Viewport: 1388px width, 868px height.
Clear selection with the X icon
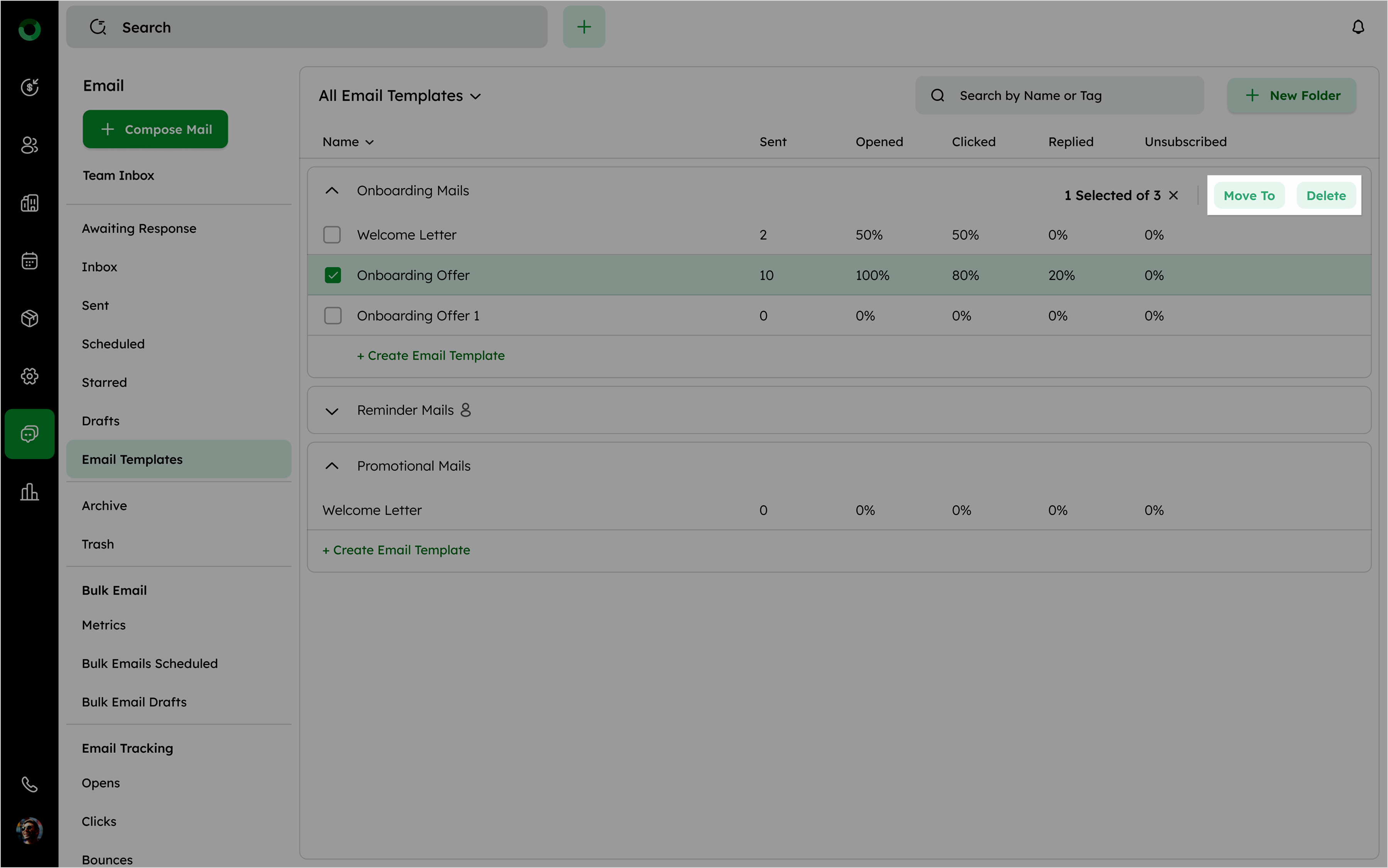tap(1173, 195)
